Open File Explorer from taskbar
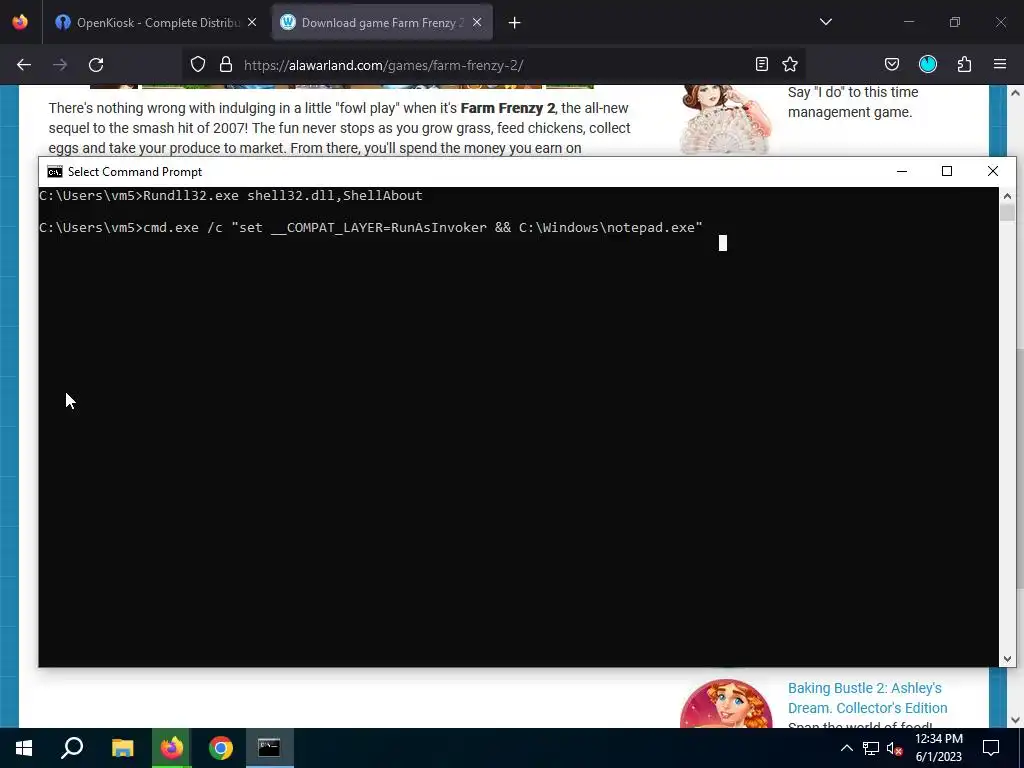 [x=122, y=748]
